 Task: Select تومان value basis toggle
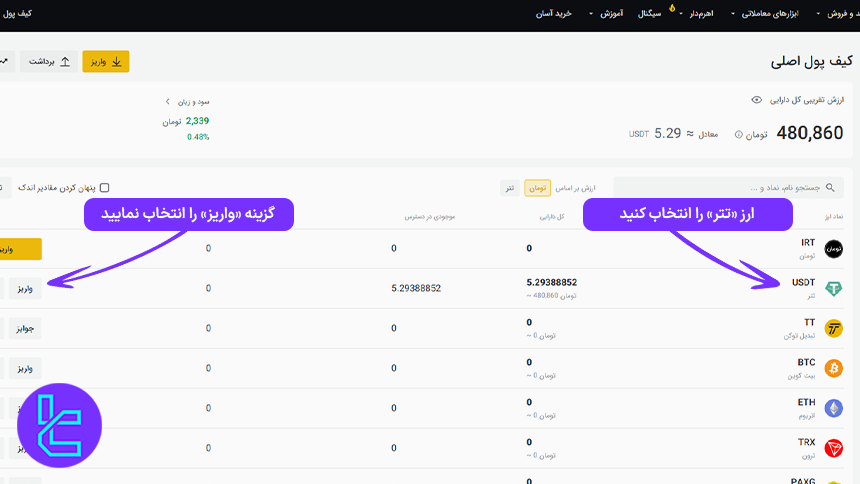pos(537,188)
